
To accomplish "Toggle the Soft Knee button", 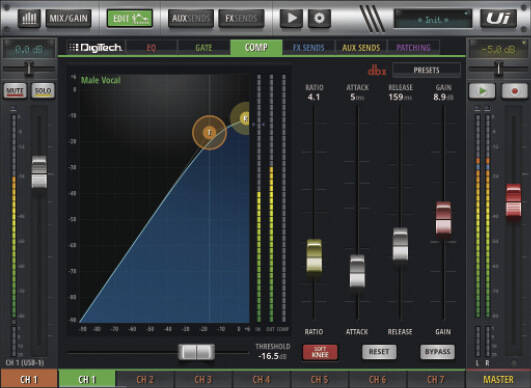I will (320, 352).
